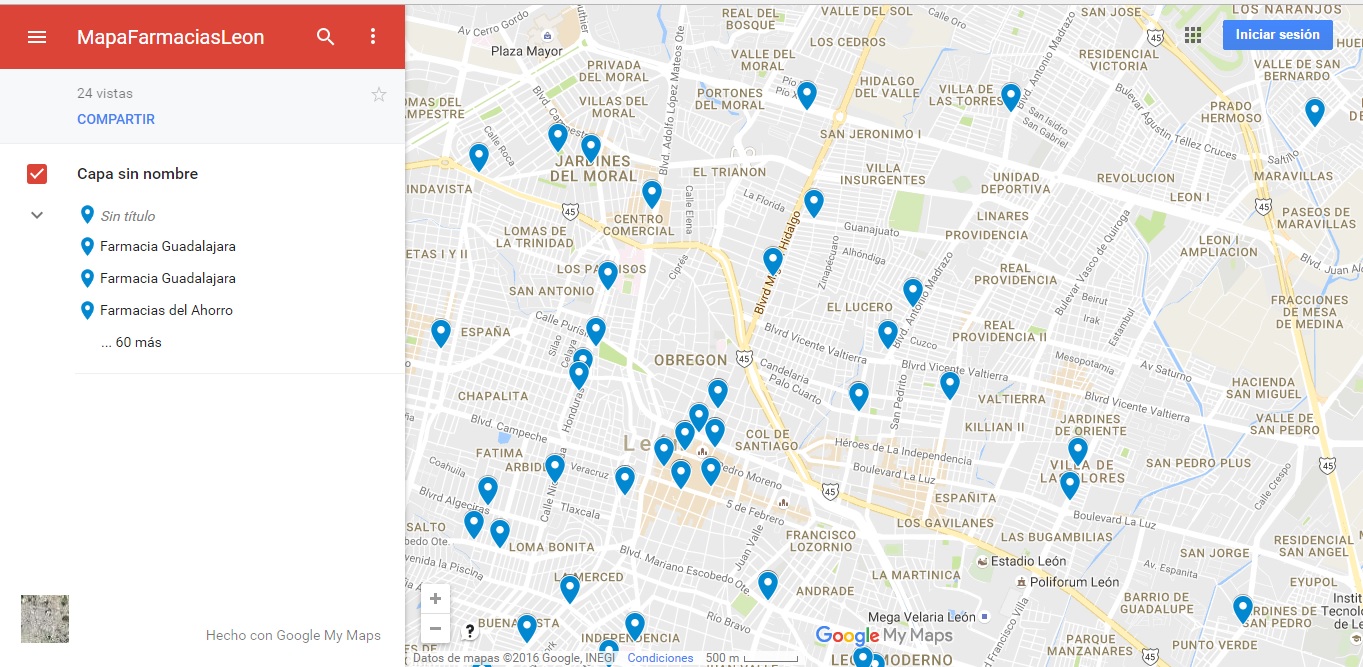Zoom in on the map

pyautogui.click(x=435, y=599)
